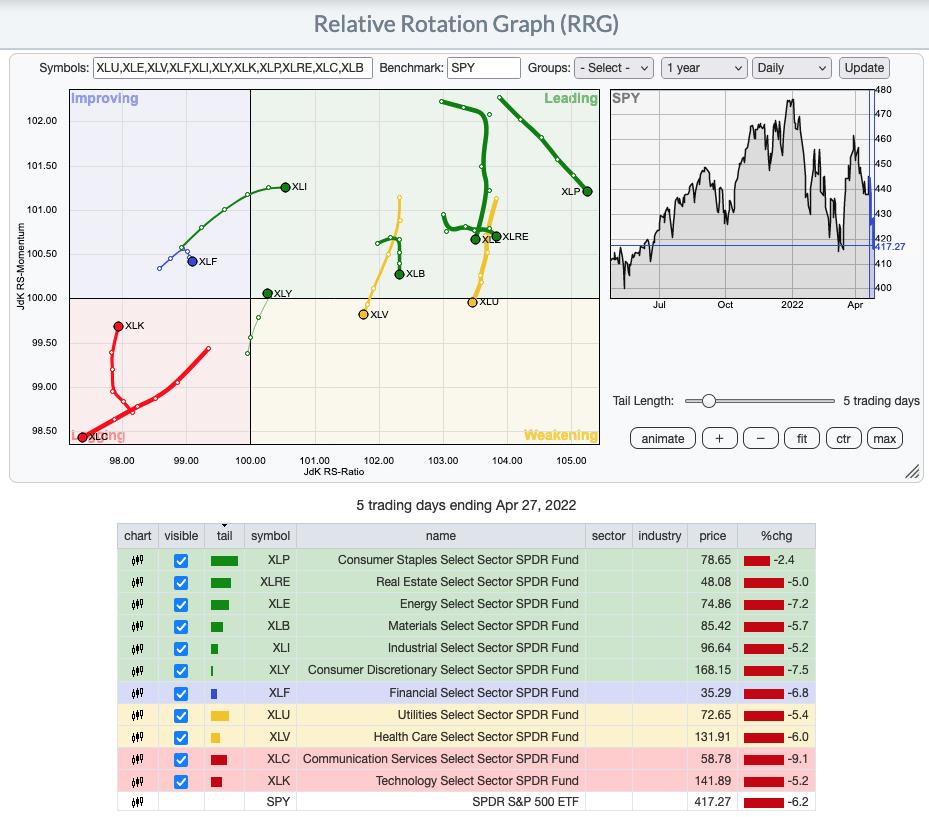
Task: Open candlestick chart icon for XLP row
Action: coord(137,560)
